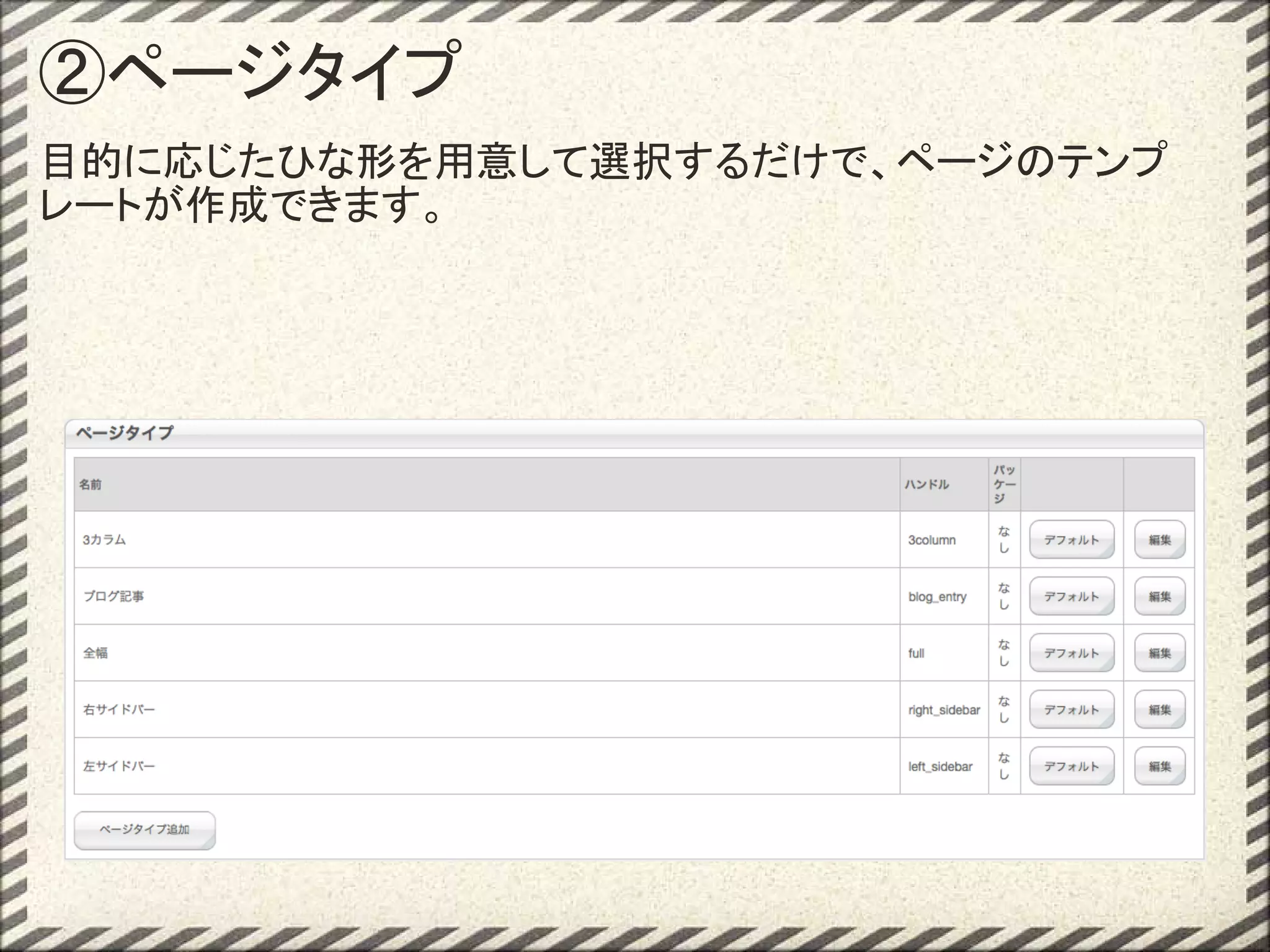Click デフォルト button for ブログ記事 row
Viewport: 1270px width, 952px height.
[1072, 596]
